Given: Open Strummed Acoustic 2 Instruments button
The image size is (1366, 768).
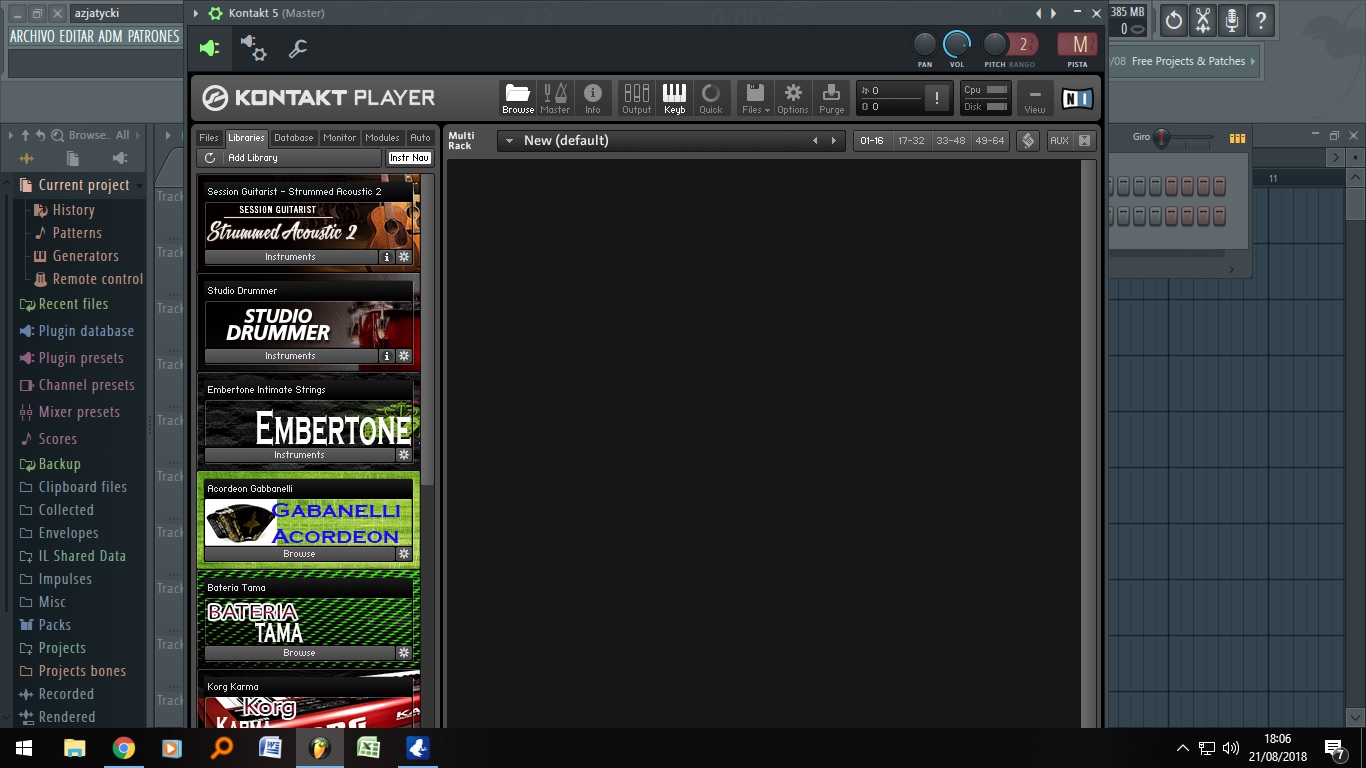Looking at the screenshot, I should click(290, 257).
